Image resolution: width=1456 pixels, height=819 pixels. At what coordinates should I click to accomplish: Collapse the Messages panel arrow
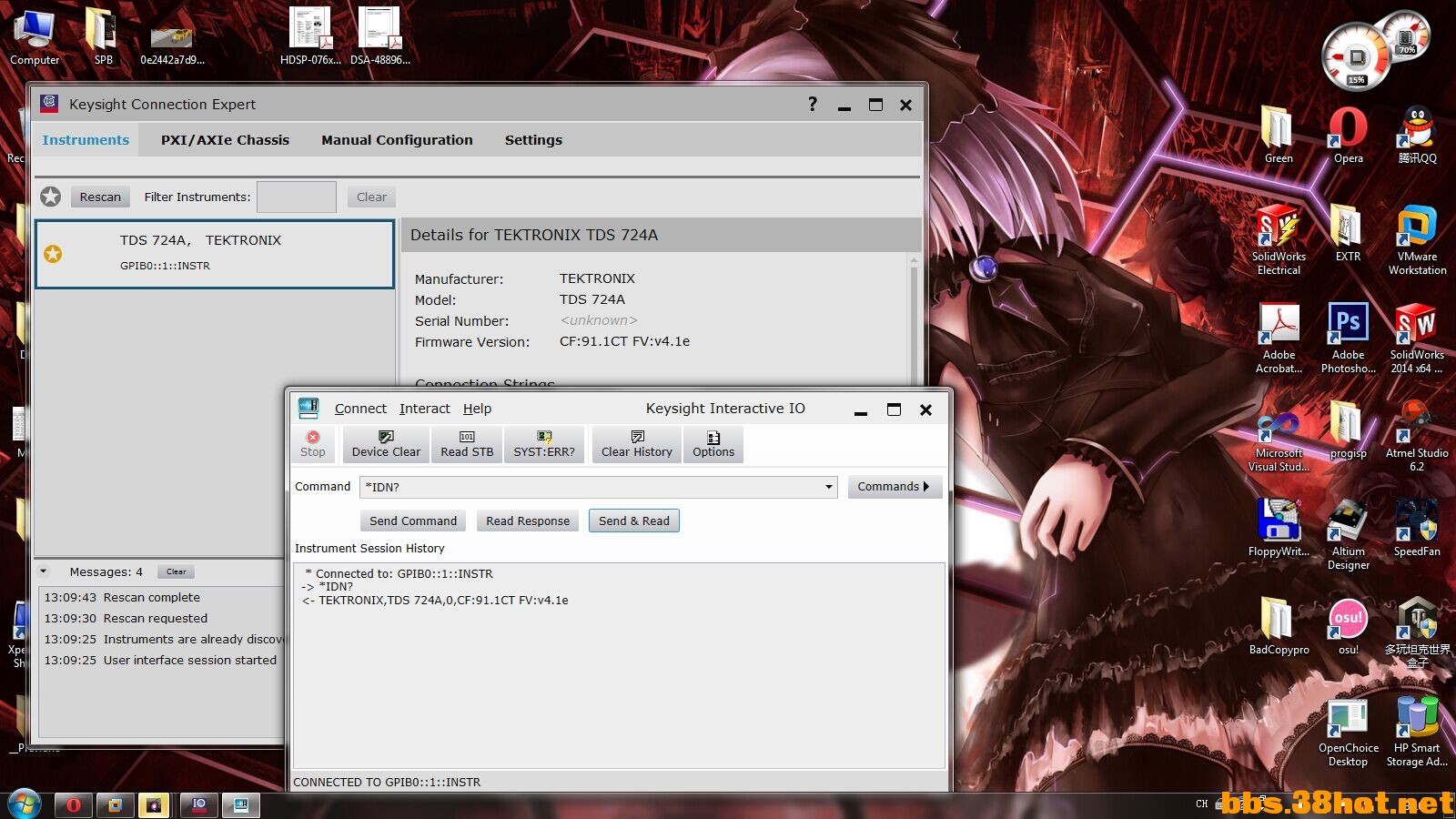tap(43, 571)
